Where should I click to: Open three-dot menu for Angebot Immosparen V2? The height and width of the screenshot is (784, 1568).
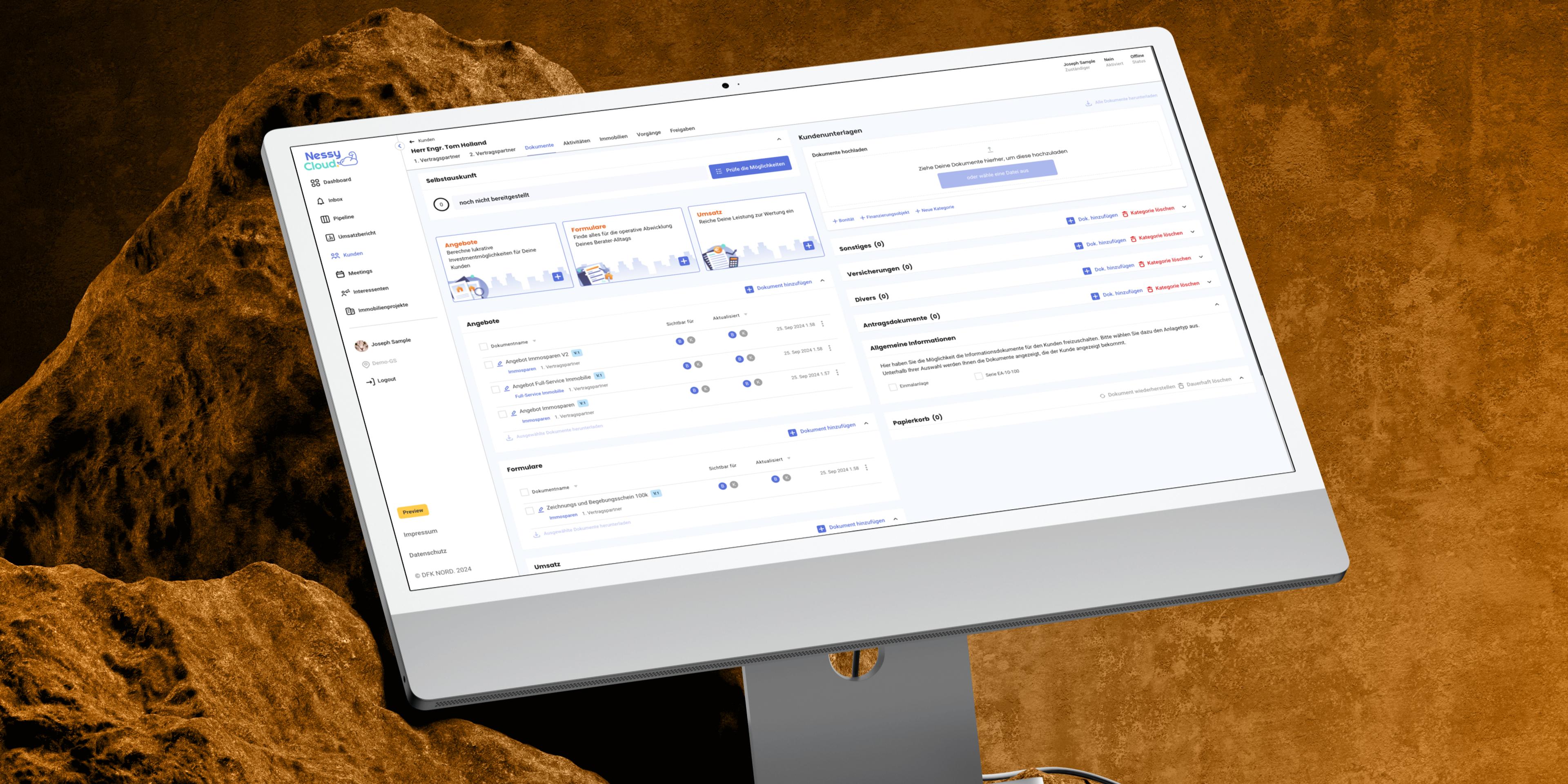coord(822,324)
